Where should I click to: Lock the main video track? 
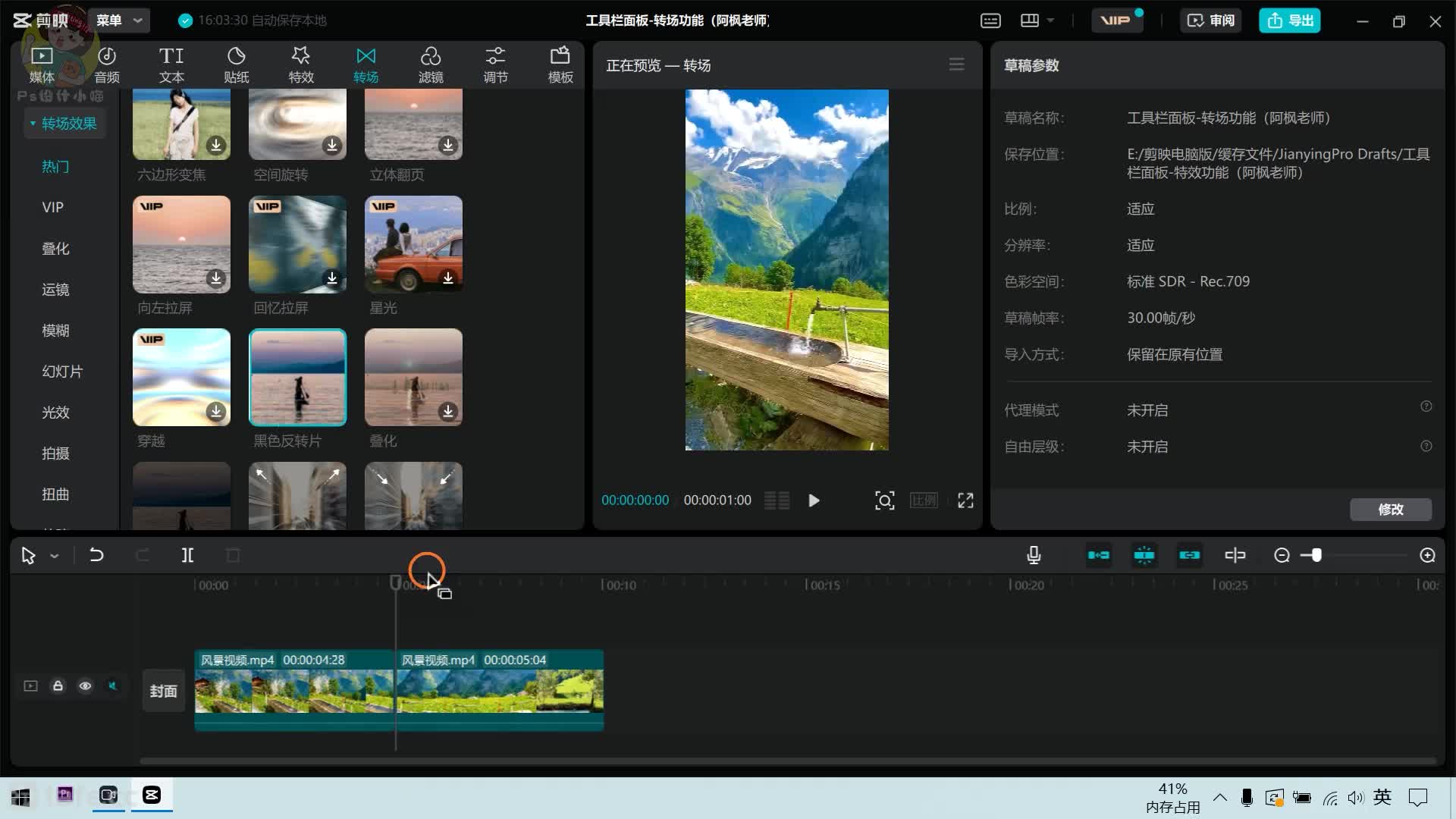[x=58, y=686]
